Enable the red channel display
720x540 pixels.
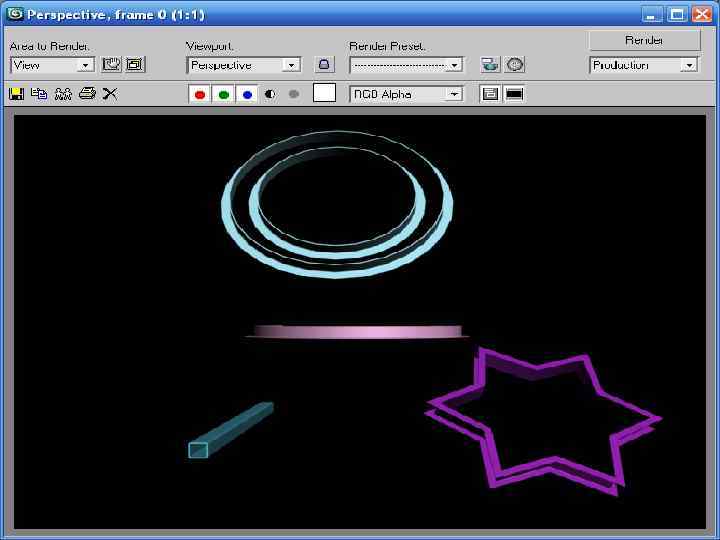click(x=200, y=95)
